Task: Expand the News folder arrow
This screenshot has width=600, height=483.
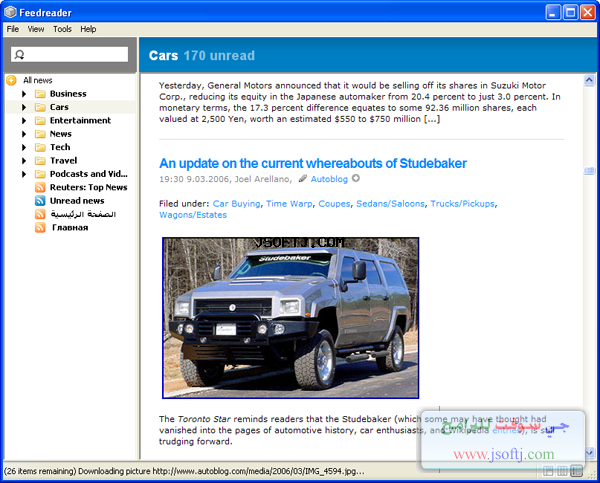Action: click(24, 134)
